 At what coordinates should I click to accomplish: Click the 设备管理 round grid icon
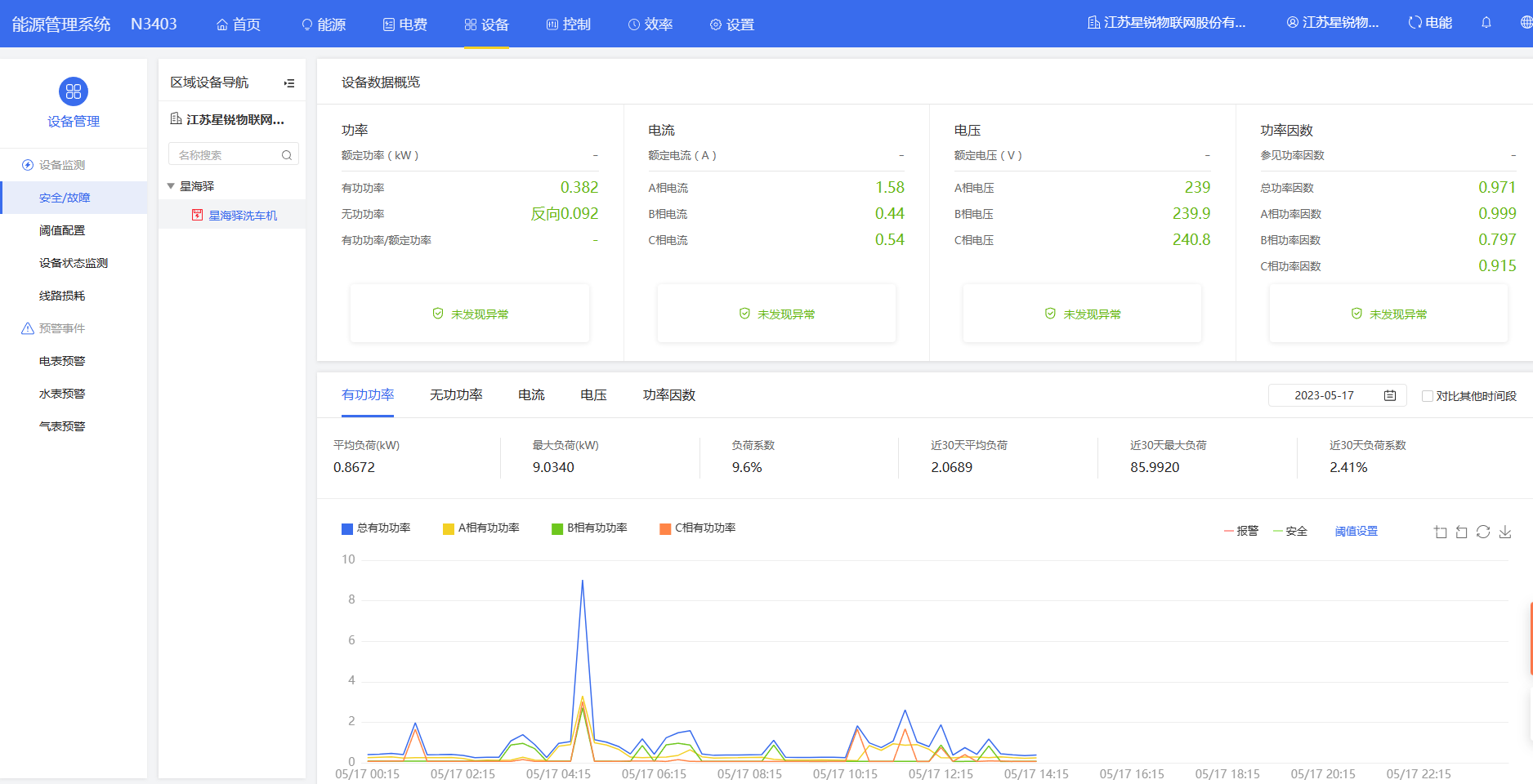74,91
